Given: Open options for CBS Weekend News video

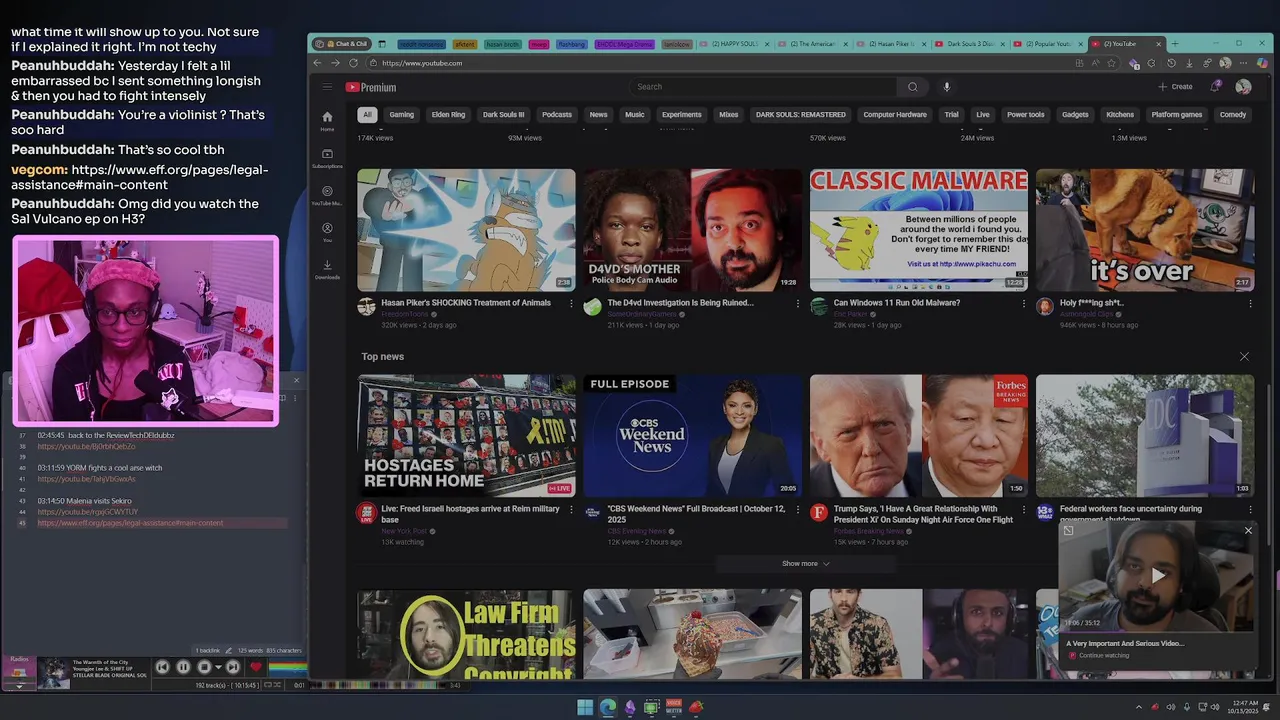Looking at the screenshot, I should (797, 510).
